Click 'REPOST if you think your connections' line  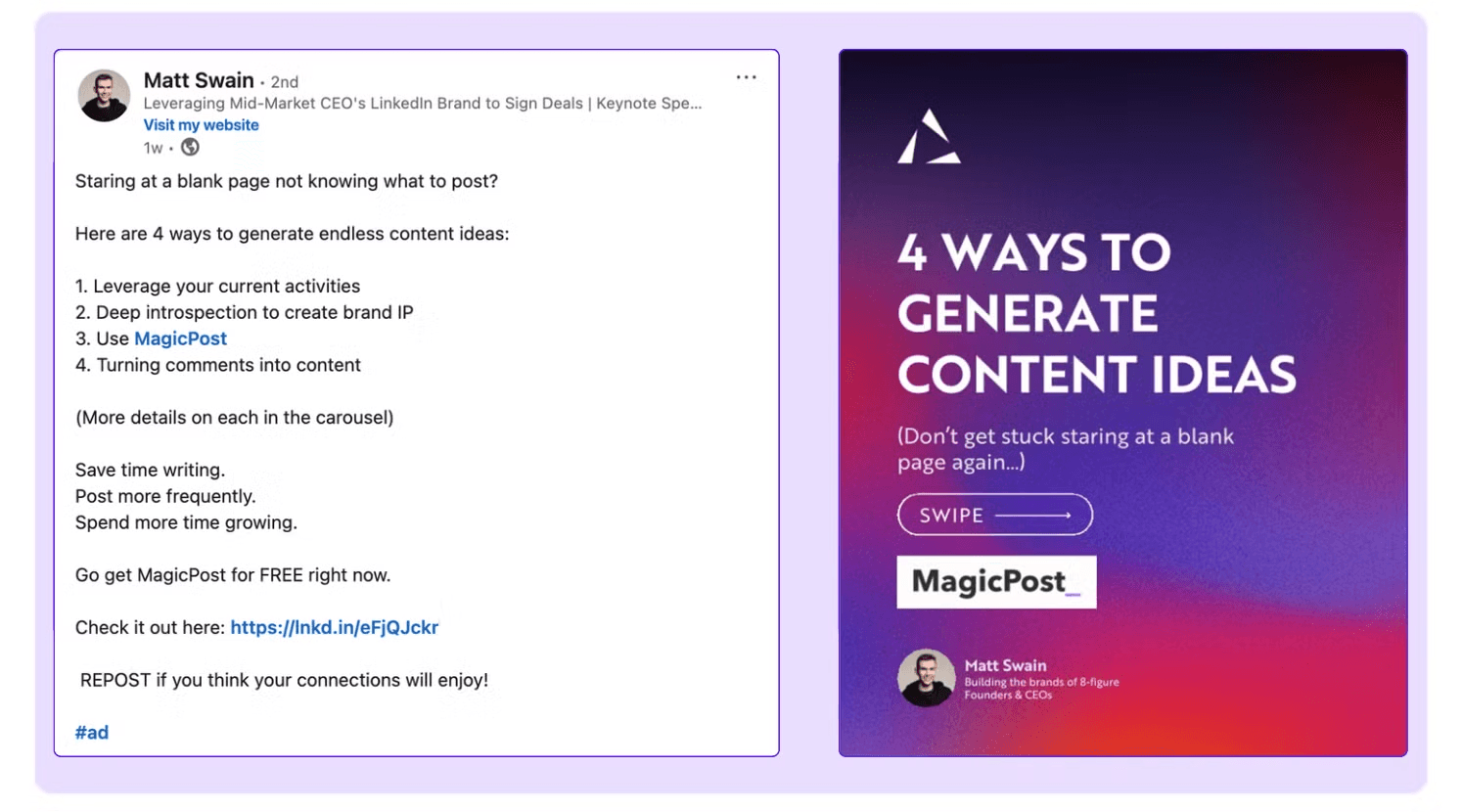pos(284,680)
